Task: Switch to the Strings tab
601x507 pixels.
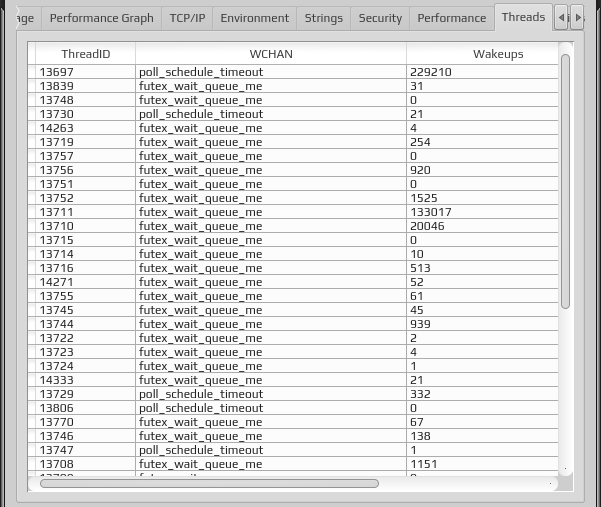Action: 323,18
